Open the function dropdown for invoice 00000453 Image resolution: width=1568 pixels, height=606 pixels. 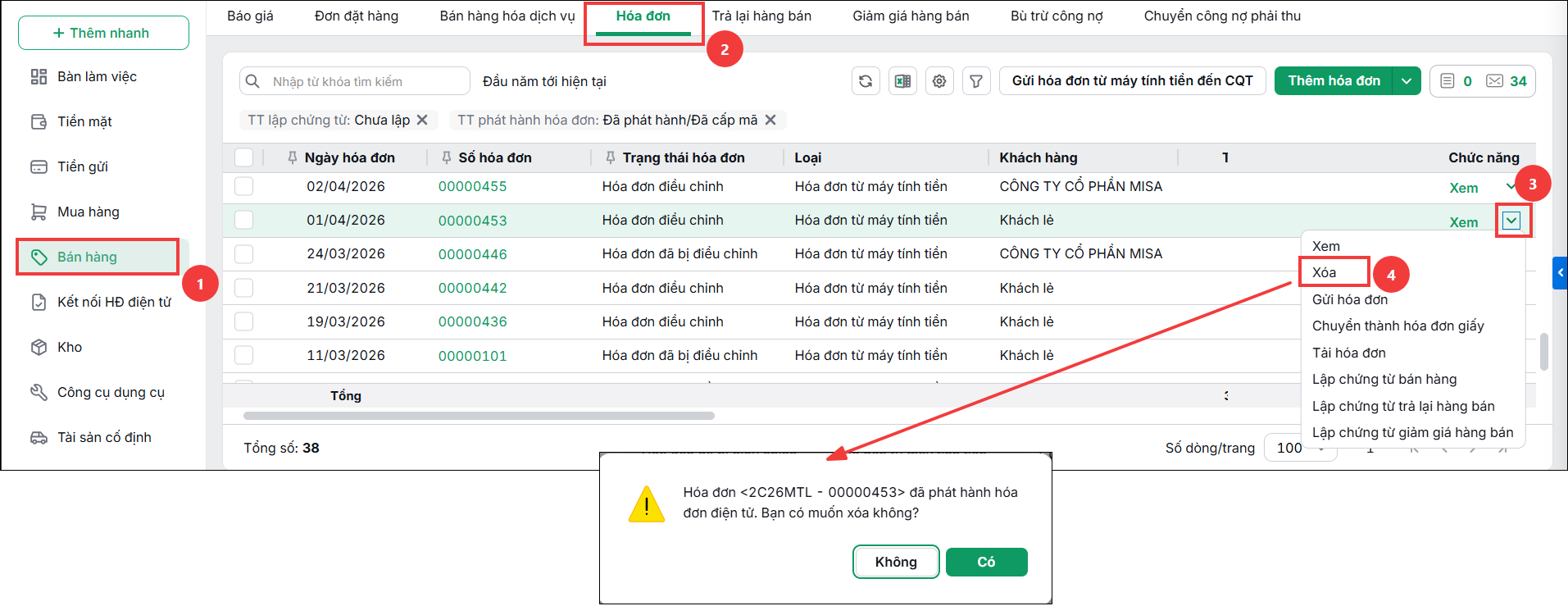pyautogui.click(x=1511, y=220)
